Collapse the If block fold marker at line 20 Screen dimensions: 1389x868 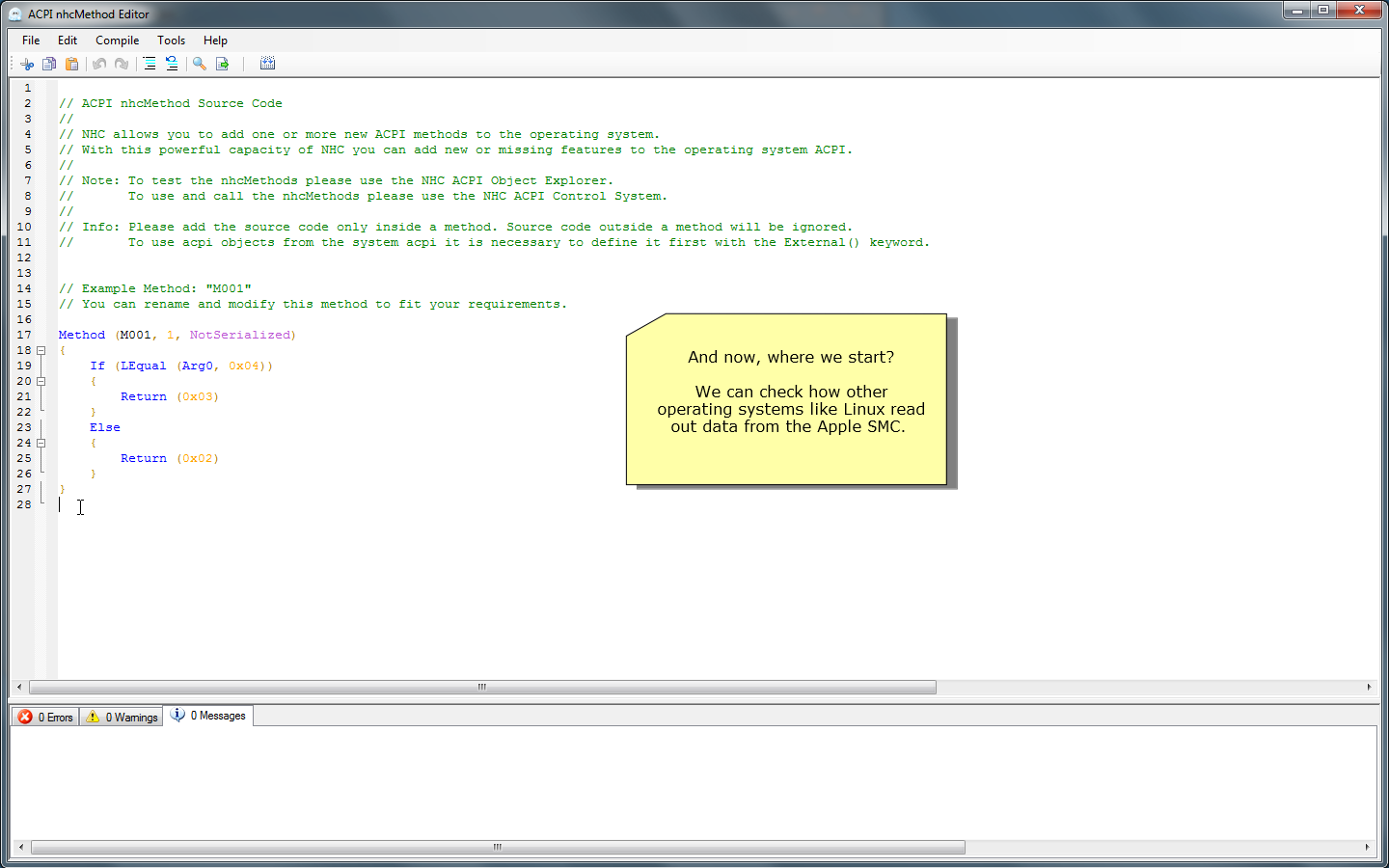(41, 381)
